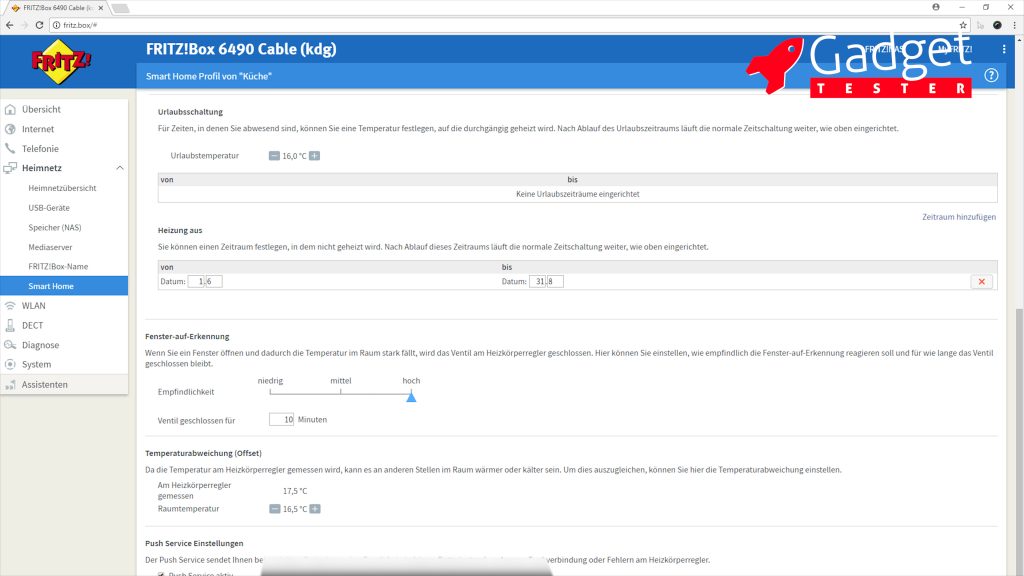Image resolution: width=1024 pixels, height=576 pixels.
Task: Decrease Urlaubstemperatur with the minus button
Action: 274,156
